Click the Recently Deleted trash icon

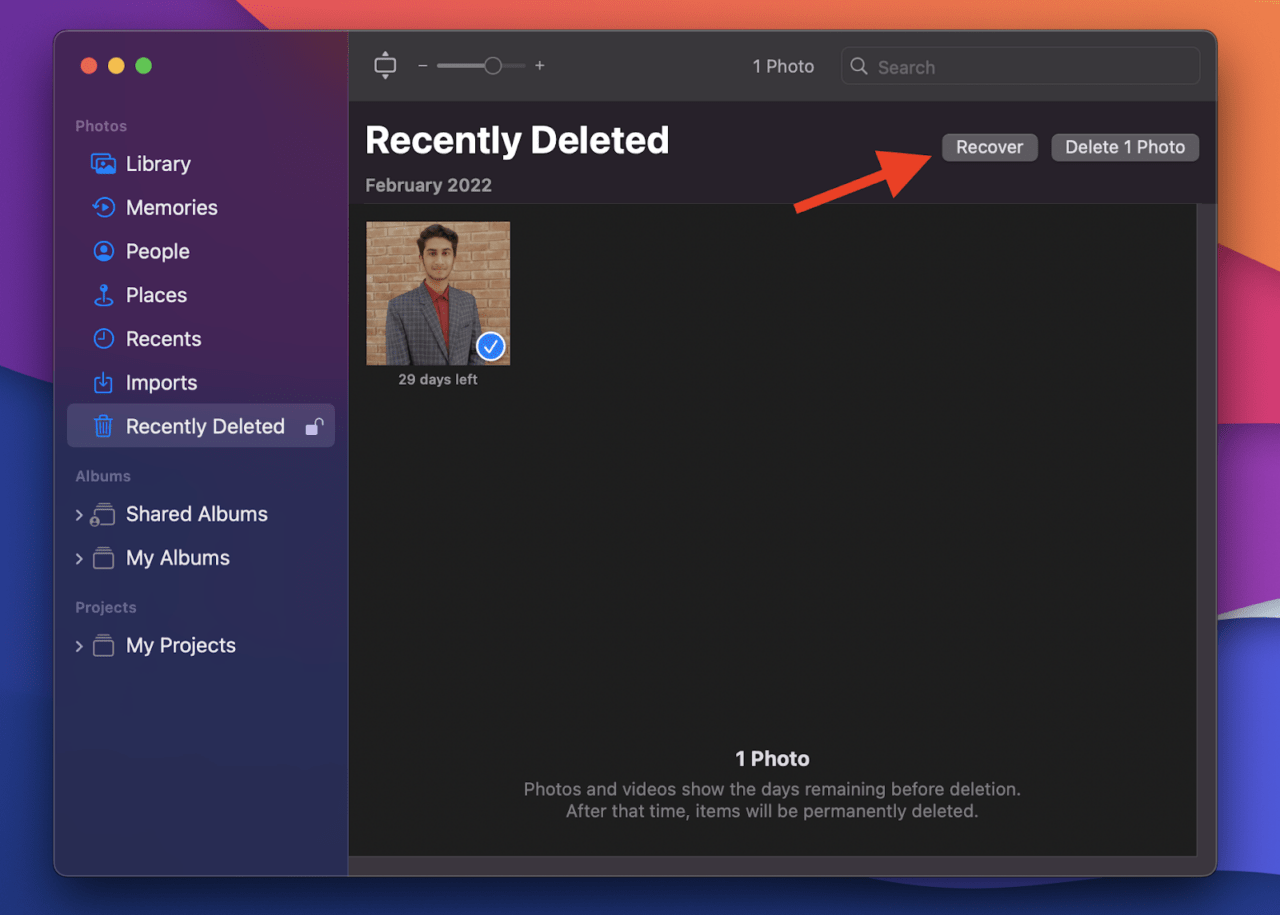[103, 427]
